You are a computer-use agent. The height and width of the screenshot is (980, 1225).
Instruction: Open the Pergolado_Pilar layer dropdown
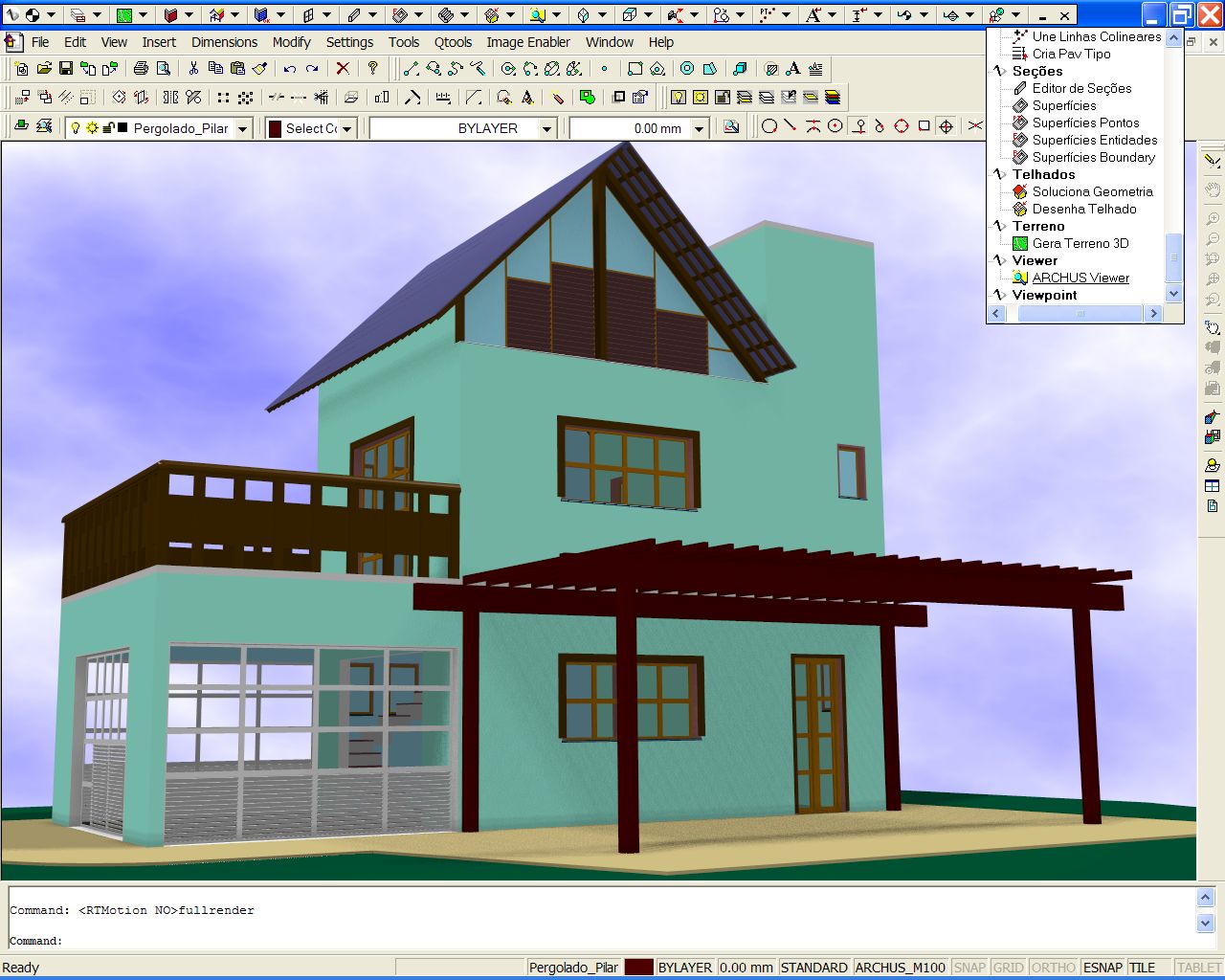pos(243,128)
